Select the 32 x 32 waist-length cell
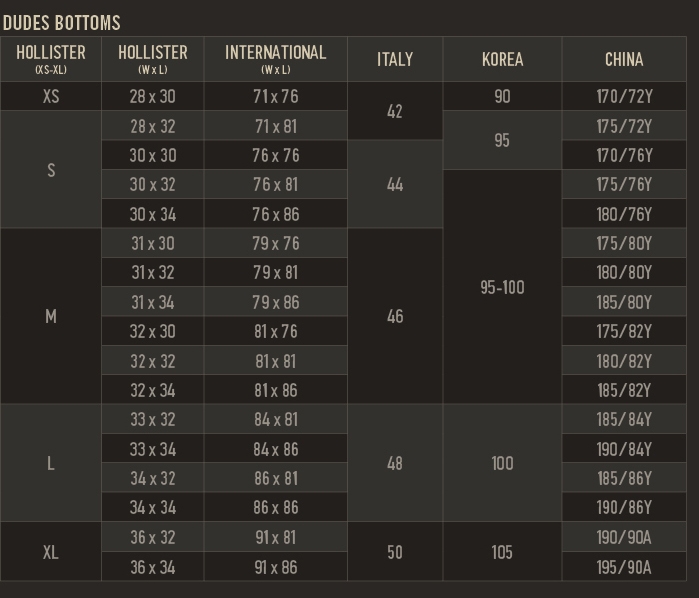This screenshot has height=598, width=699. pyautogui.click(x=152, y=361)
